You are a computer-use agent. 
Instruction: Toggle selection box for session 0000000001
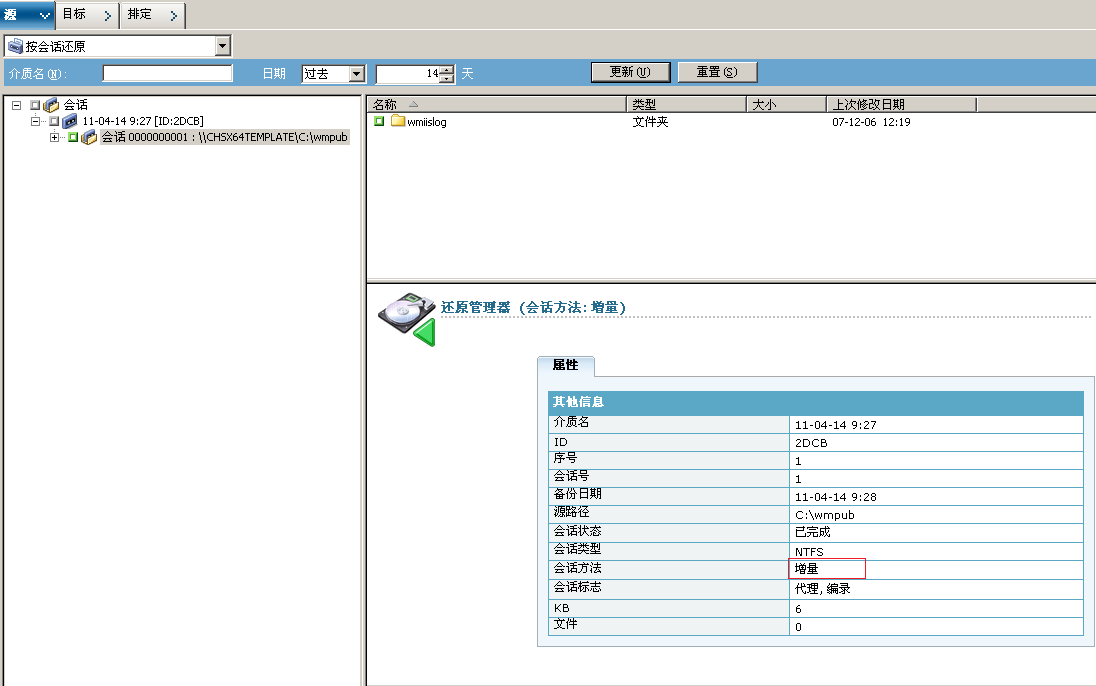(73, 137)
